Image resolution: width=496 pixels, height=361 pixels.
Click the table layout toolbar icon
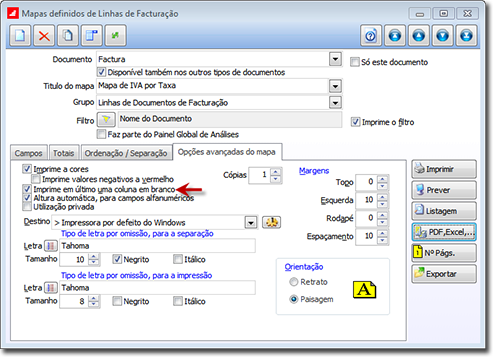point(92,35)
